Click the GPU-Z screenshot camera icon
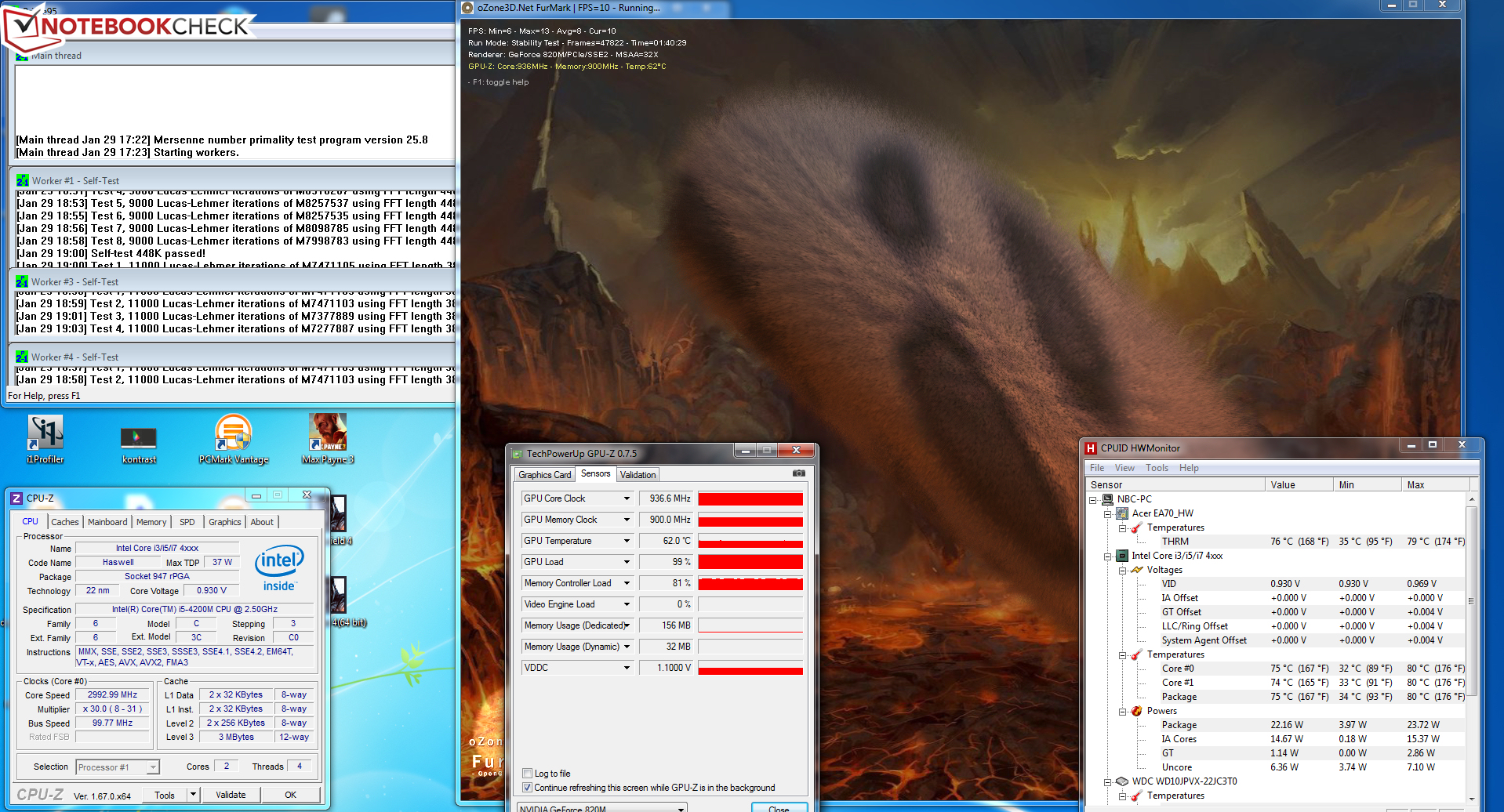The image size is (1504, 812). pyautogui.click(x=798, y=473)
